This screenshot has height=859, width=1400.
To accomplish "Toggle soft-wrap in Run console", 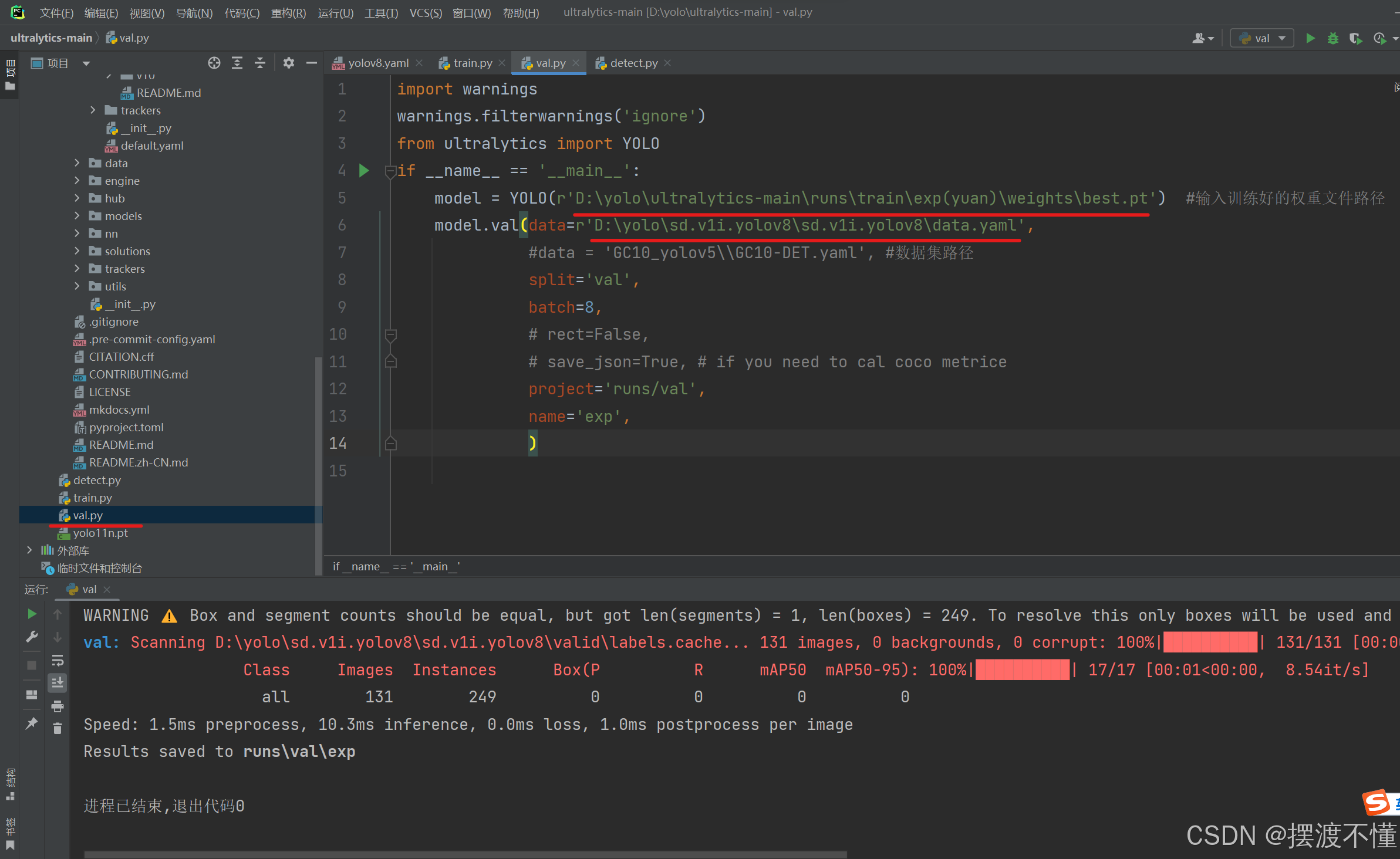I will point(58,661).
